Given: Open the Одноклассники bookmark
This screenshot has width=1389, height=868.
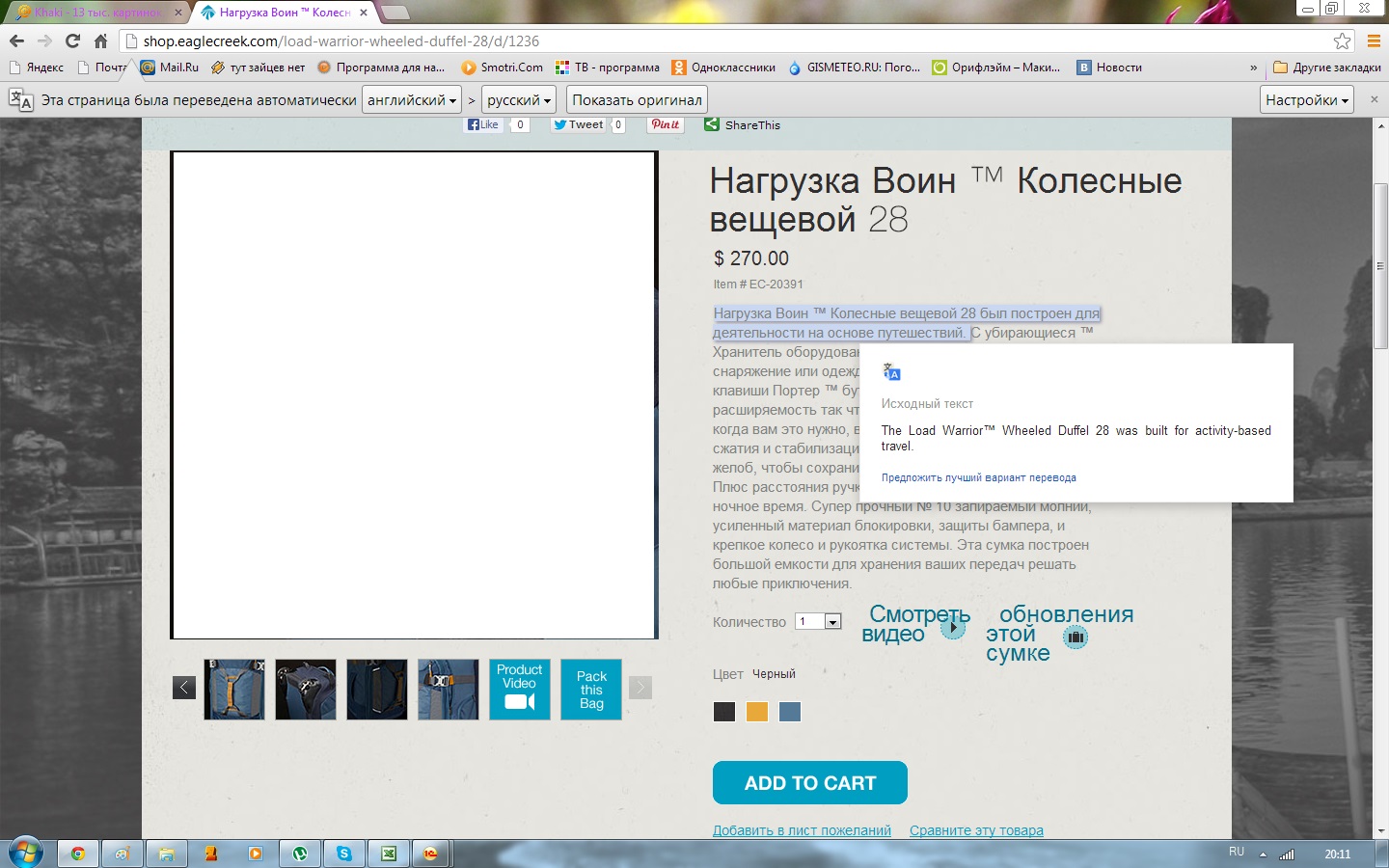Looking at the screenshot, I should point(723,68).
